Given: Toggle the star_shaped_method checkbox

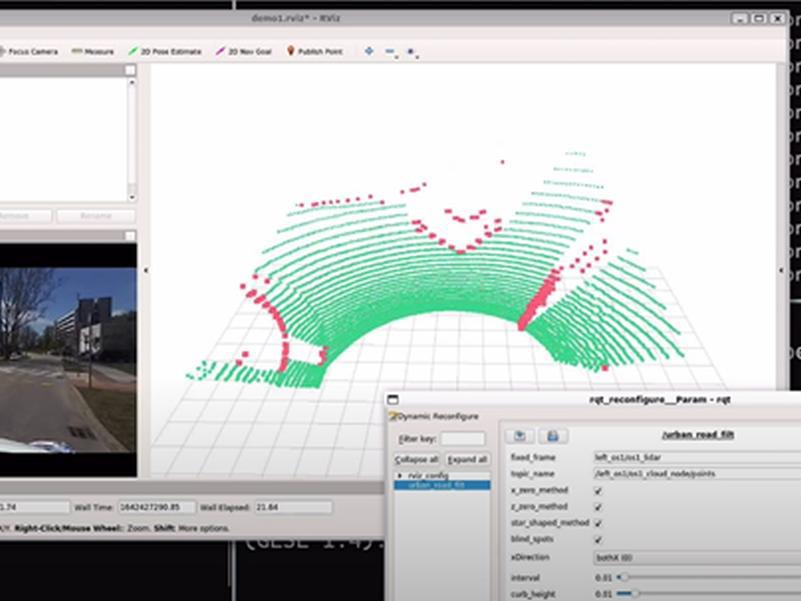Looking at the screenshot, I should pos(598,523).
